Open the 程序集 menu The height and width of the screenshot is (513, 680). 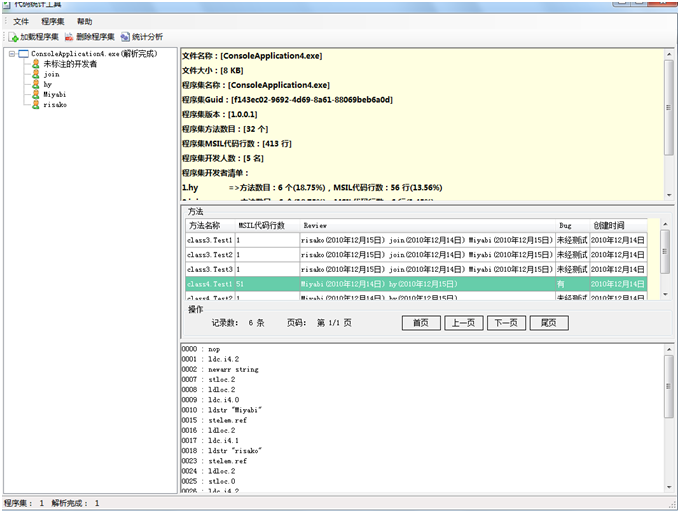tap(53, 22)
